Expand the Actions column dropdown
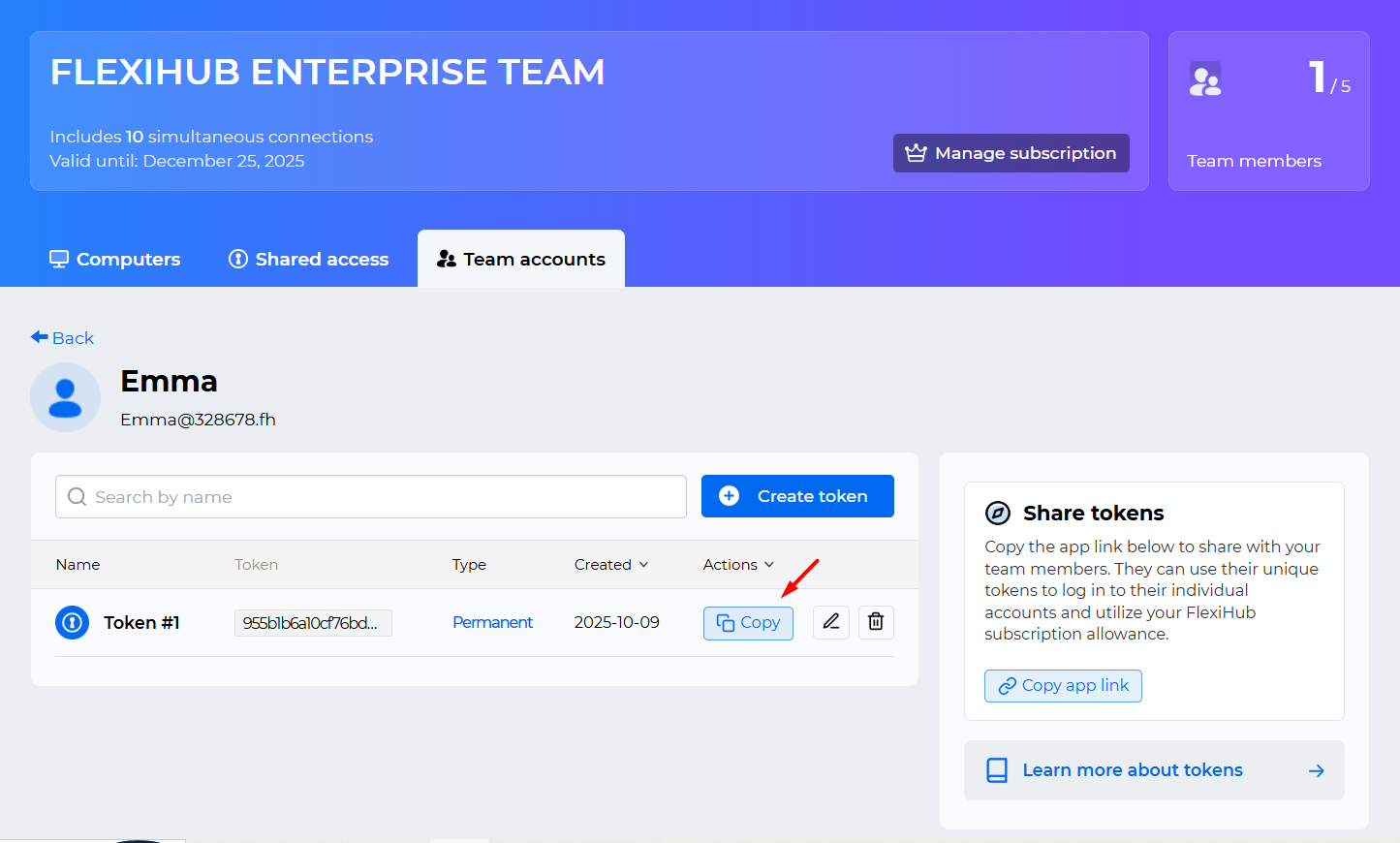 tap(738, 564)
